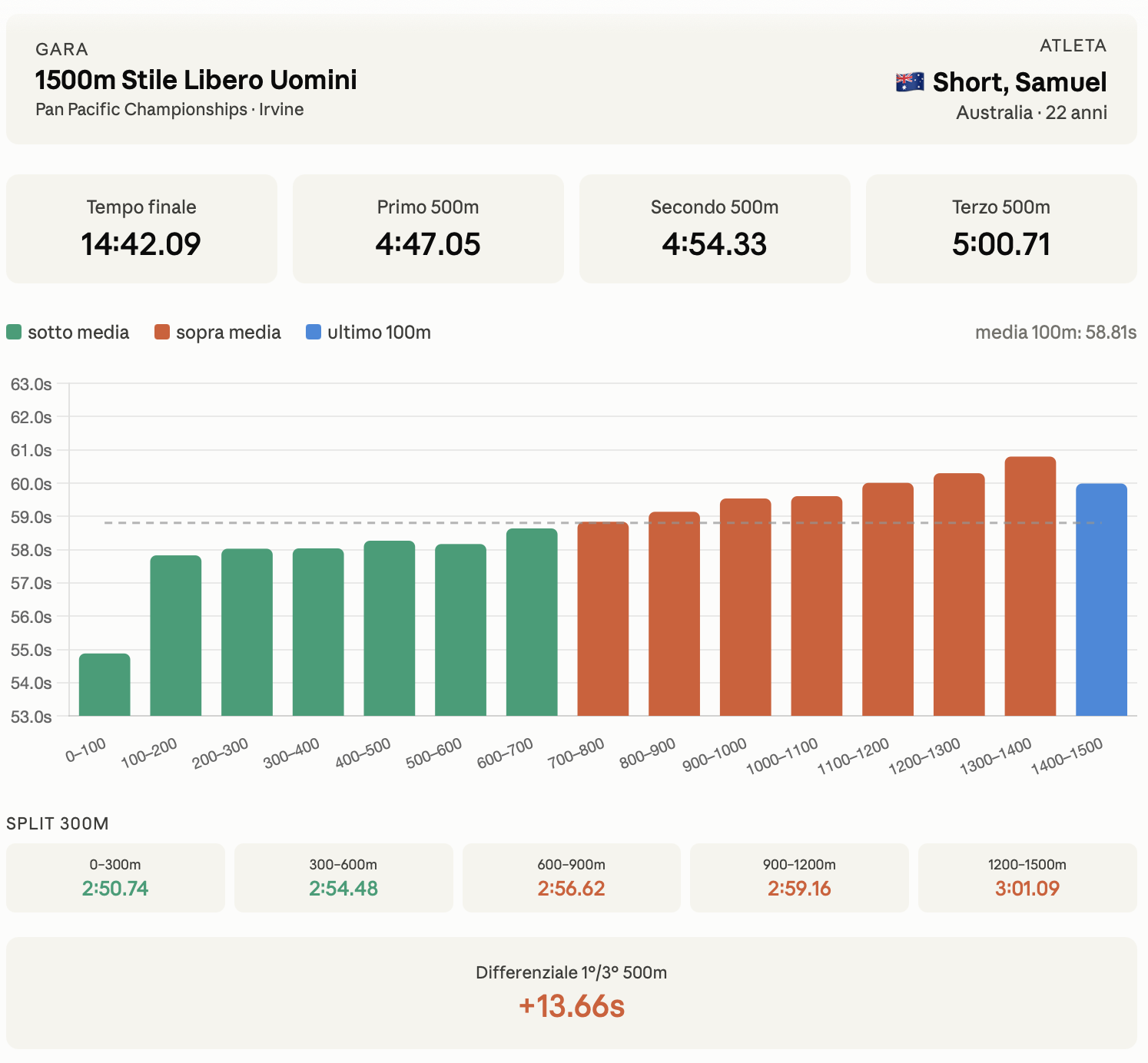Click the 0–300m split card

pos(115,878)
